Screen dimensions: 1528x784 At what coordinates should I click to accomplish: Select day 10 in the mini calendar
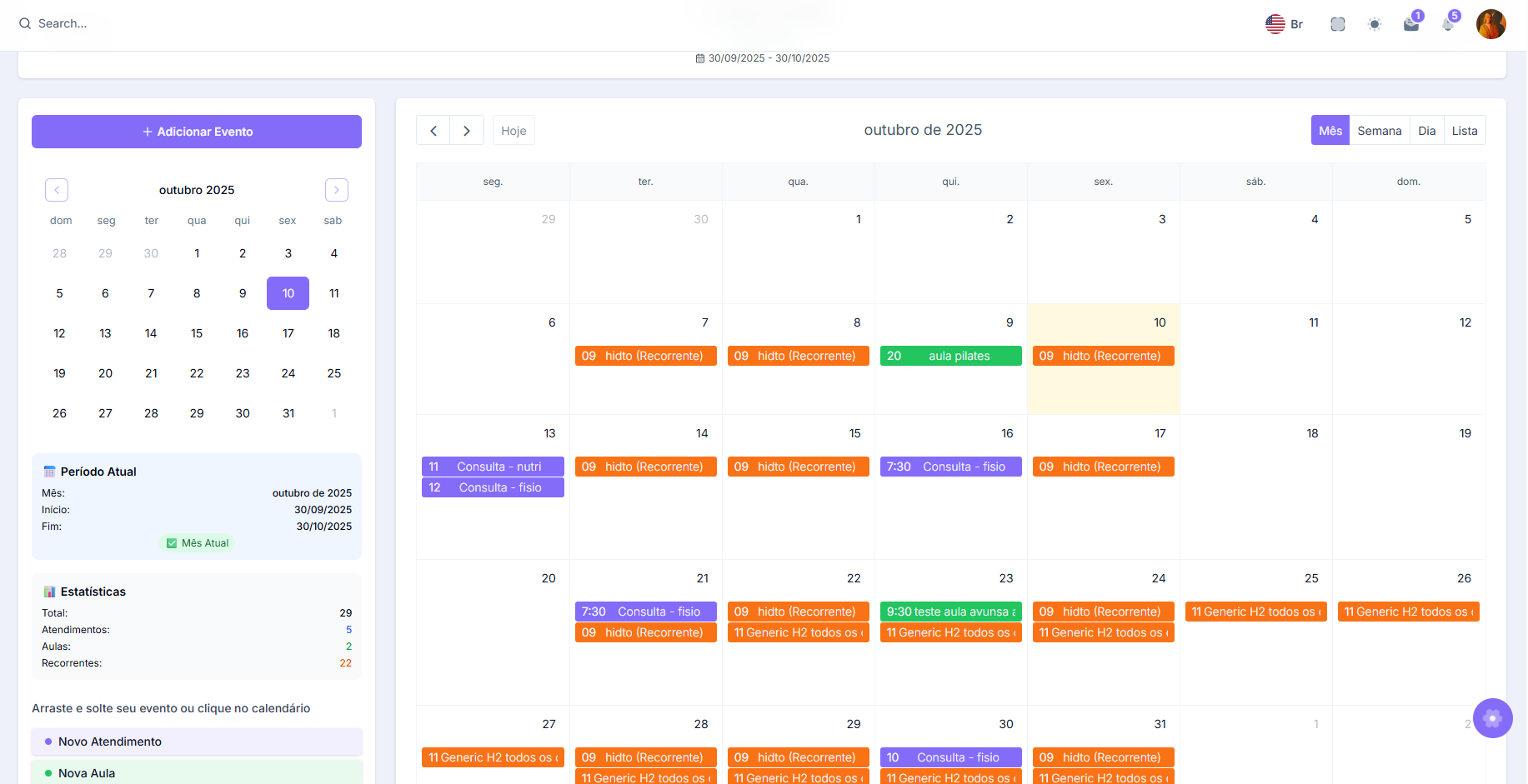(288, 293)
